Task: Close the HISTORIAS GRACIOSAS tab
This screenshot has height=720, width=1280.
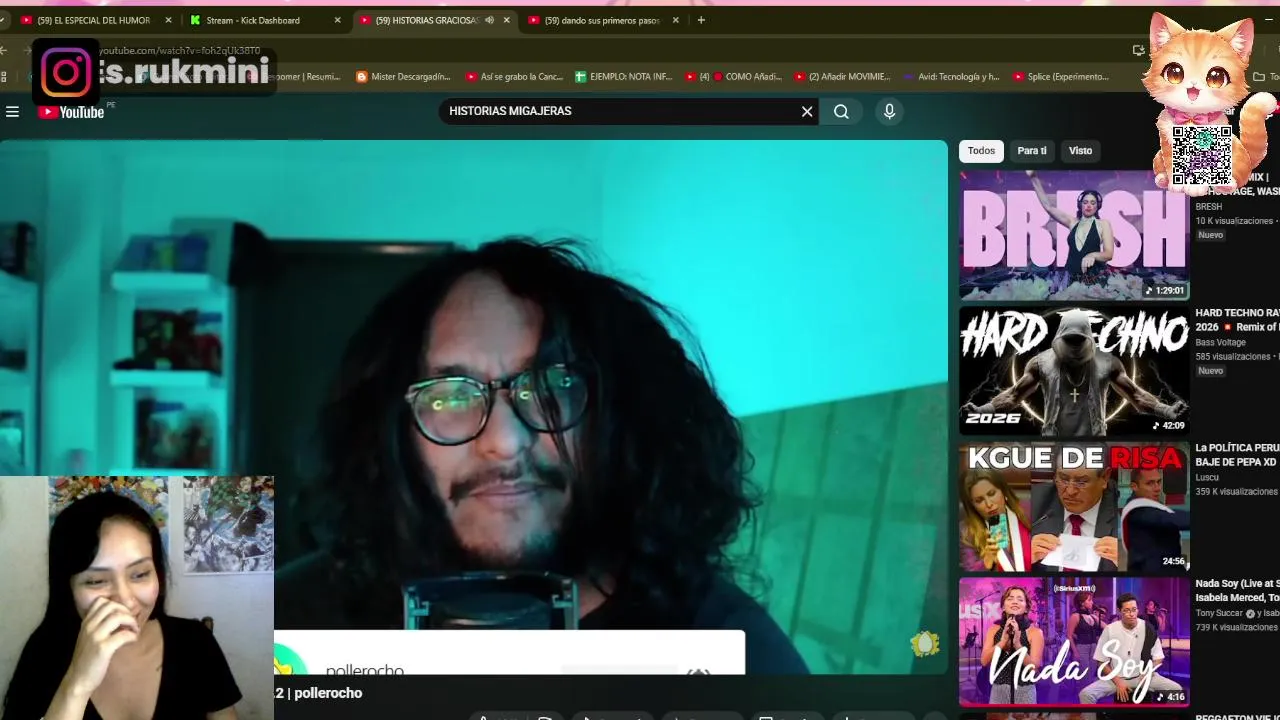Action: click(507, 20)
